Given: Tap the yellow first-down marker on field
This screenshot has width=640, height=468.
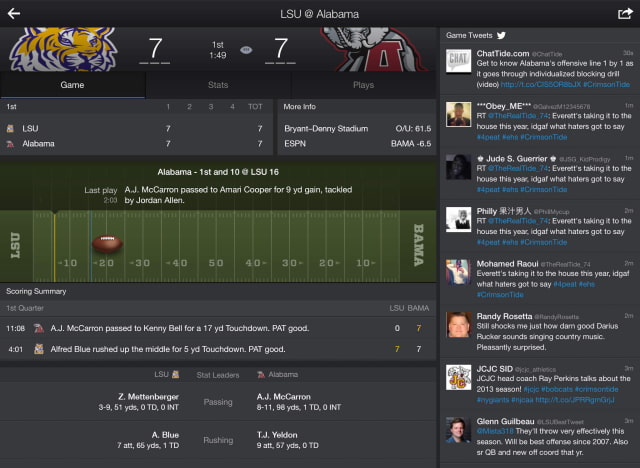Looking at the screenshot, I should [x=54, y=246].
